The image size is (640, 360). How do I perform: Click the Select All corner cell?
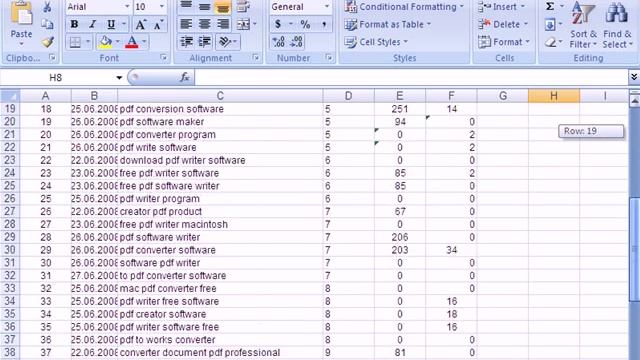[10, 96]
